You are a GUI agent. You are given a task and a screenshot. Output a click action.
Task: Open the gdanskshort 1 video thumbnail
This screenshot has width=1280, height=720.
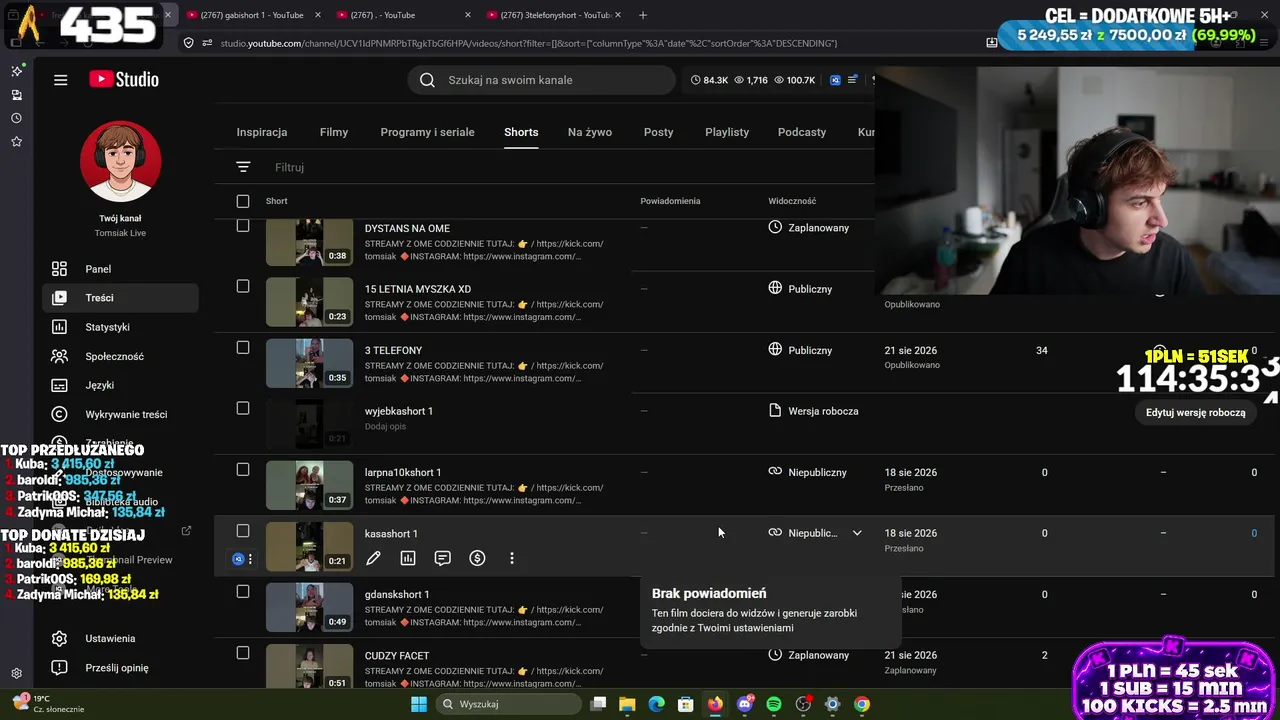[x=309, y=607]
